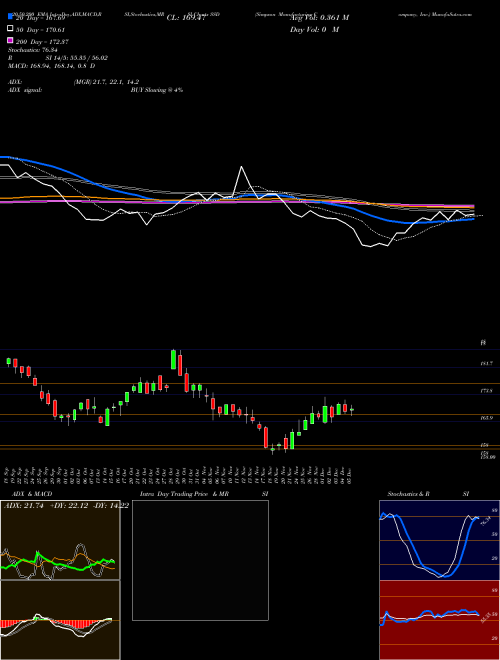Click the 'SI 14/3: 55.35 / 56.02' value

(x=79, y=58)
